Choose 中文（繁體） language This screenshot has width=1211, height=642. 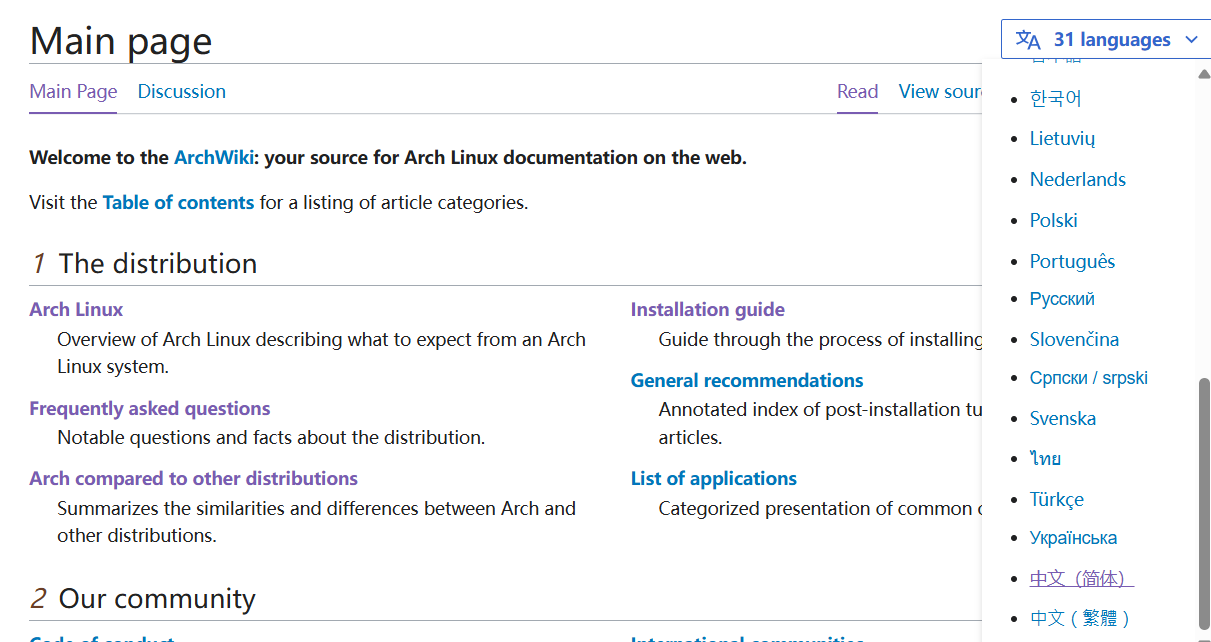(1082, 619)
